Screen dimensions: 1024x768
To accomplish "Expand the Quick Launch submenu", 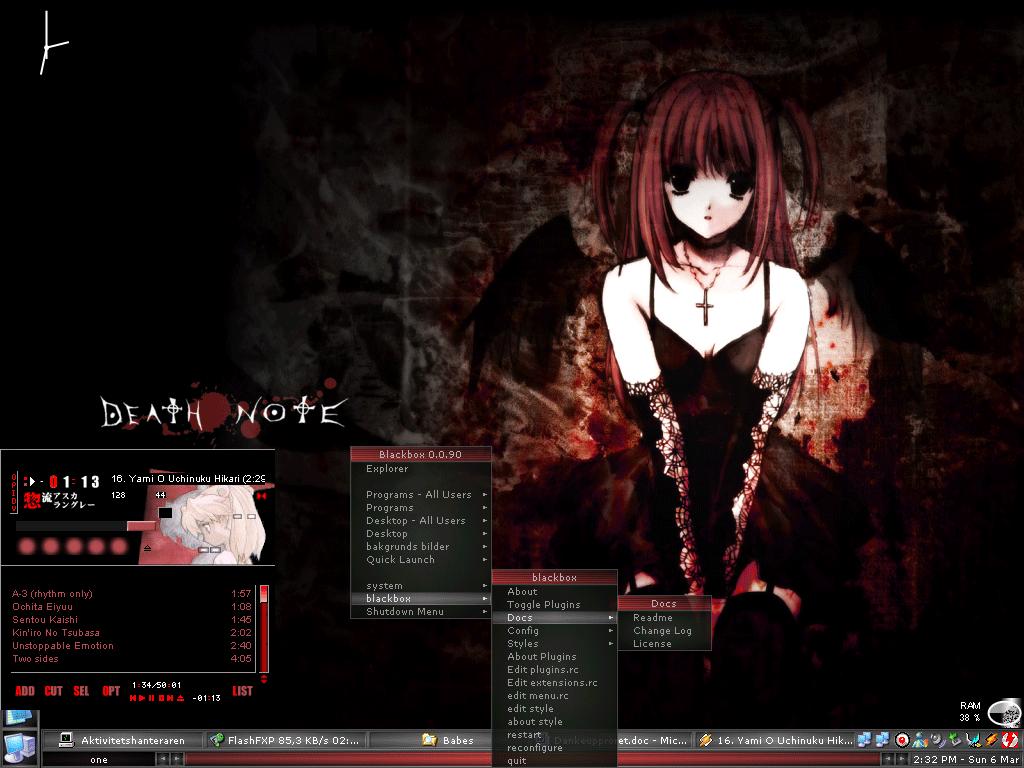I will click(421, 560).
